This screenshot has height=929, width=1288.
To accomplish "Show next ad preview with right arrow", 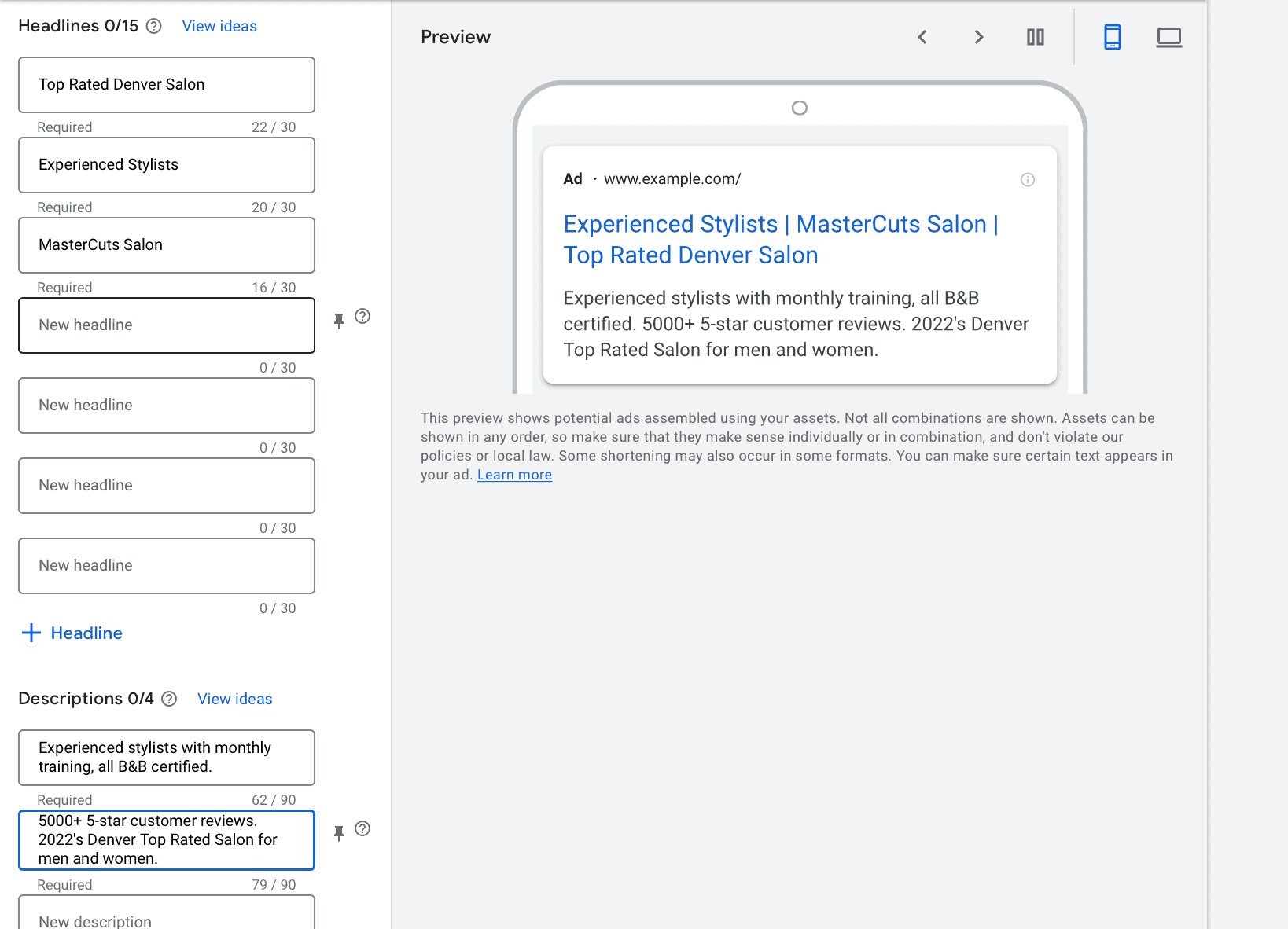I will click(979, 37).
